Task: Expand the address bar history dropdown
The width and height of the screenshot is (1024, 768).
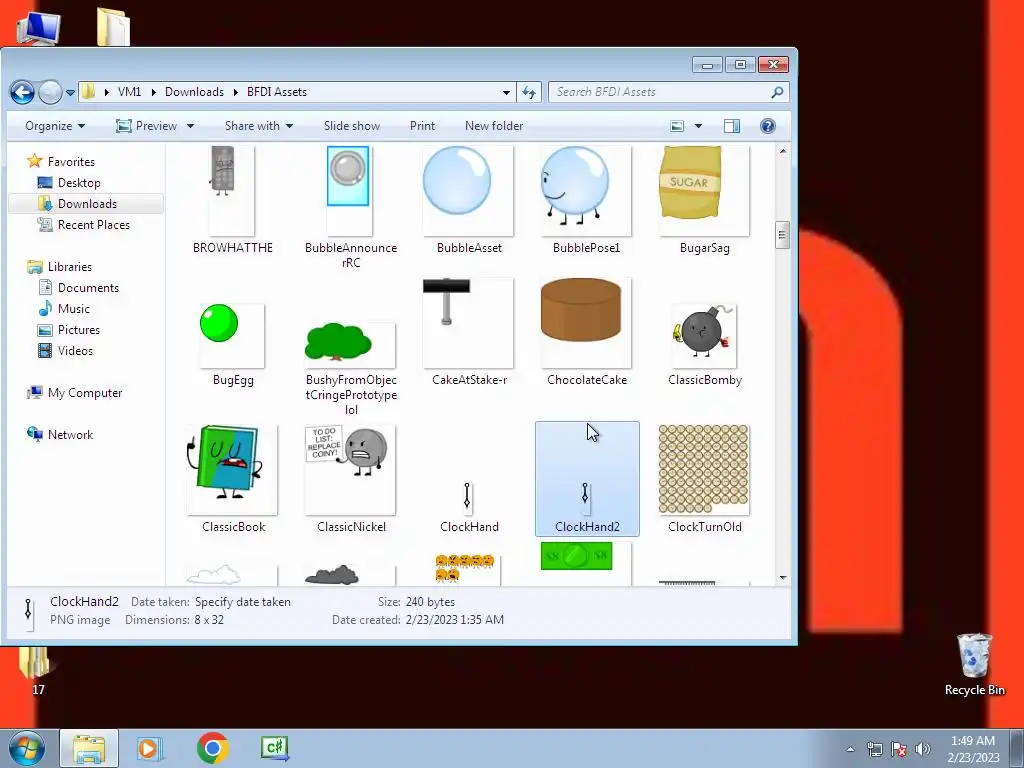Action: pos(506,93)
